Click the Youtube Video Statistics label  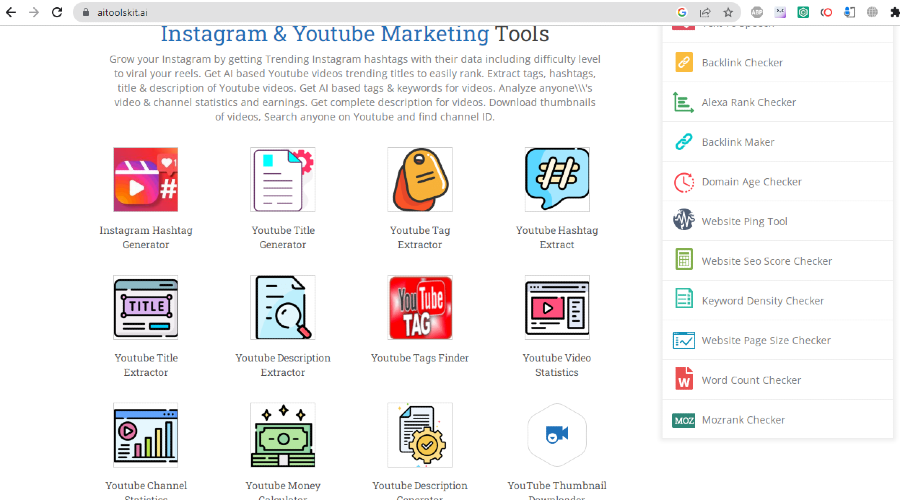(x=557, y=365)
